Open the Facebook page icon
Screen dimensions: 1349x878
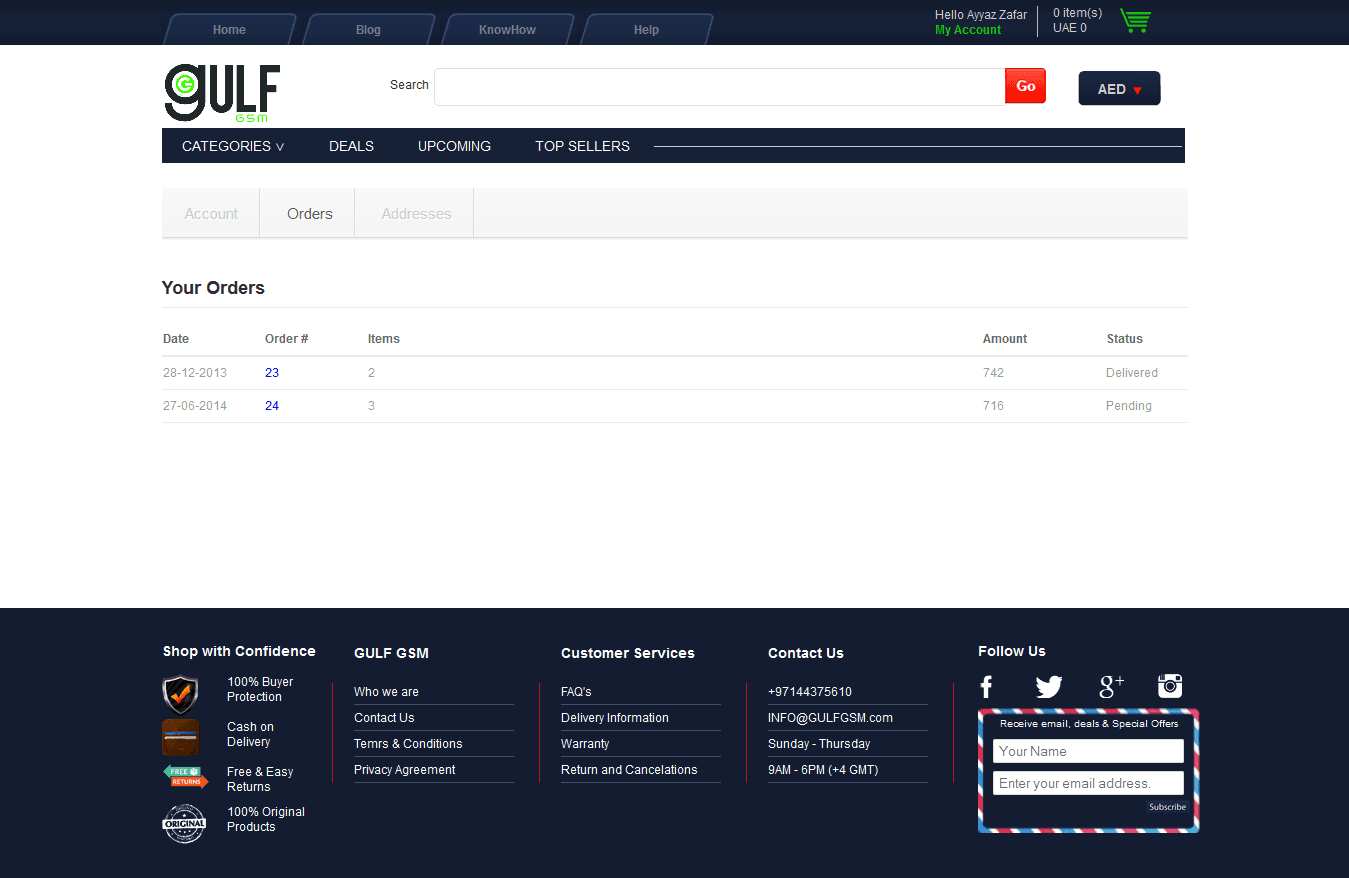pyautogui.click(x=986, y=686)
